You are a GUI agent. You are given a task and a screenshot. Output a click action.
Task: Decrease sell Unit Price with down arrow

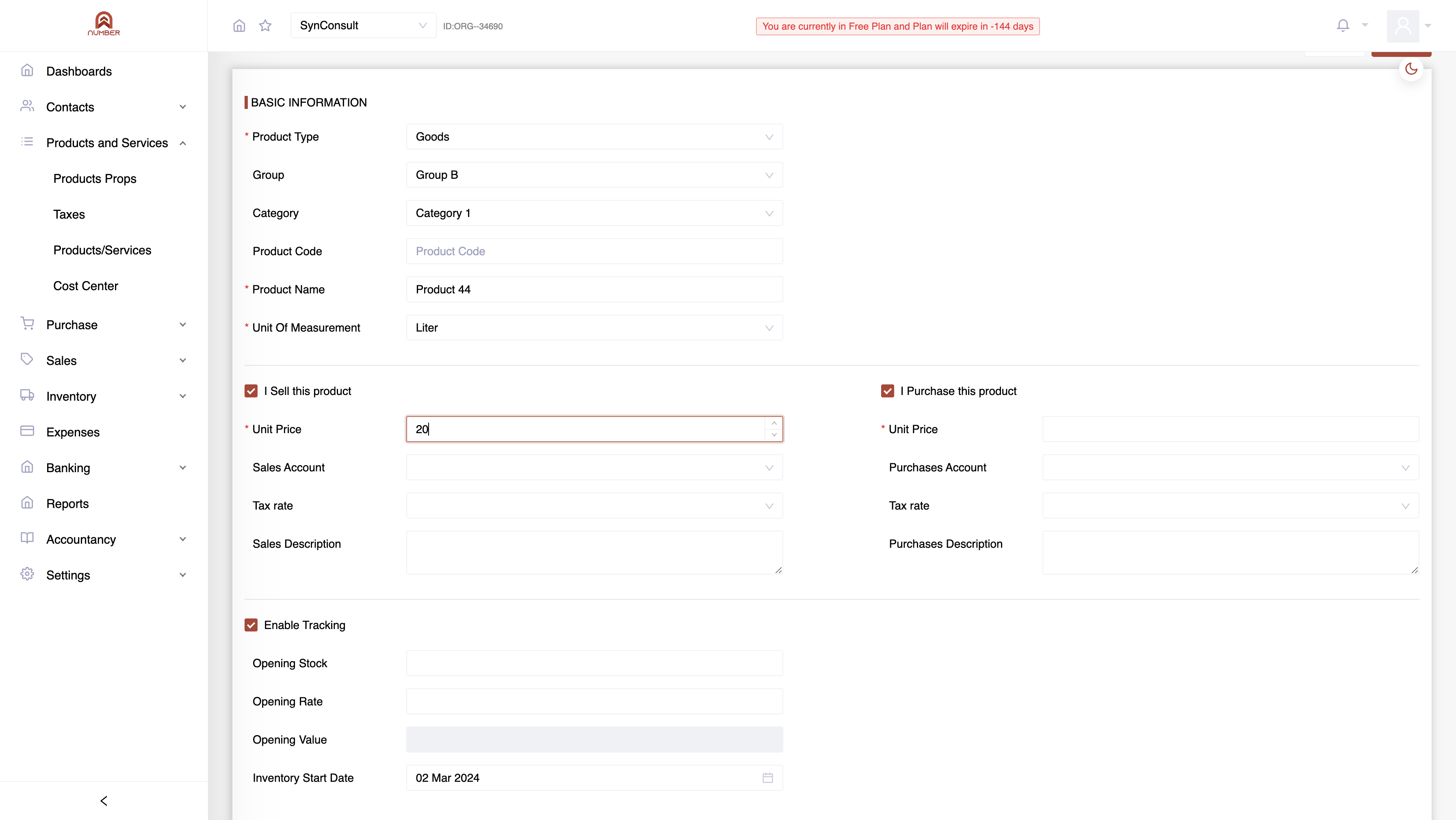774,434
